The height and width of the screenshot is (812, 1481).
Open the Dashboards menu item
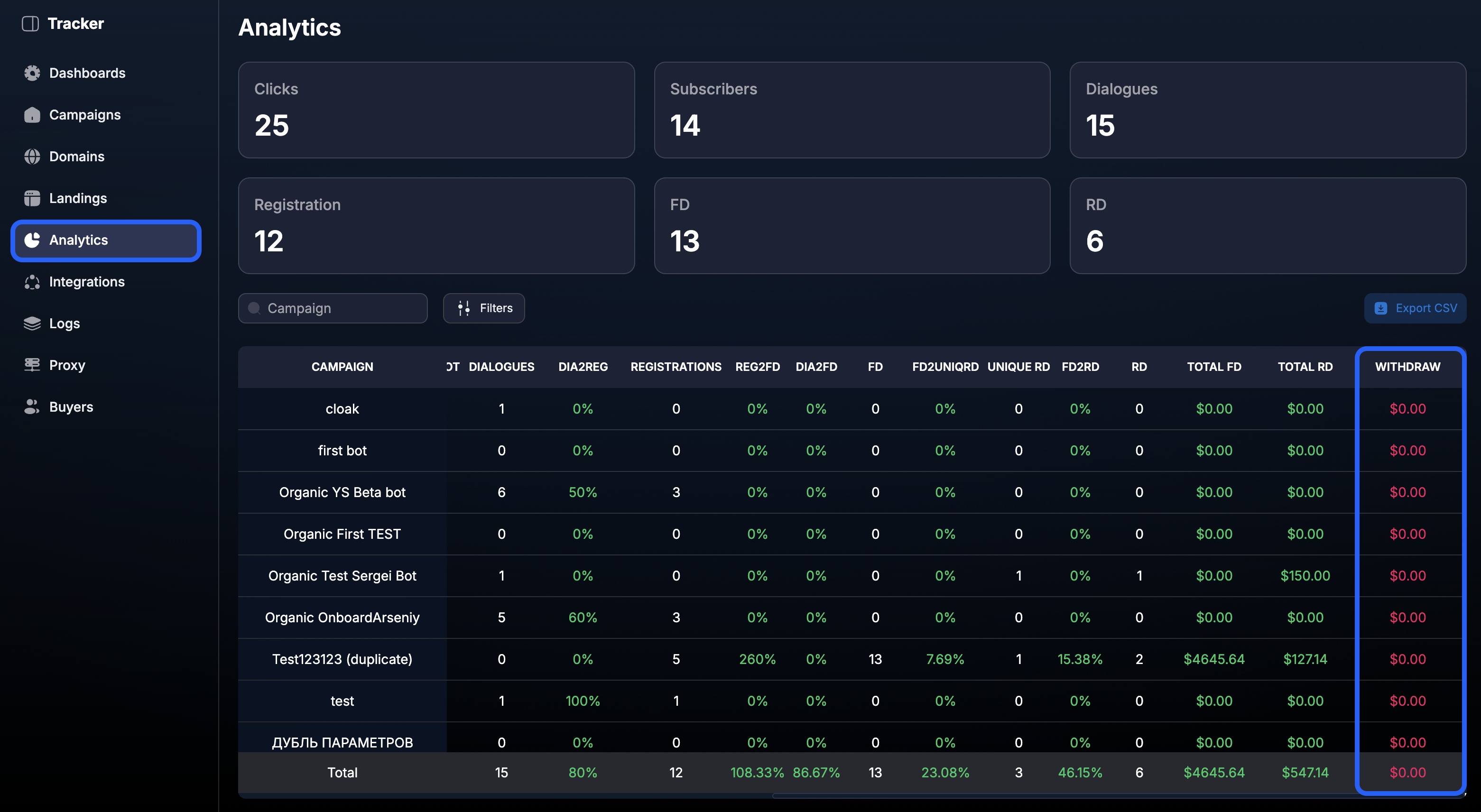point(87,73)
